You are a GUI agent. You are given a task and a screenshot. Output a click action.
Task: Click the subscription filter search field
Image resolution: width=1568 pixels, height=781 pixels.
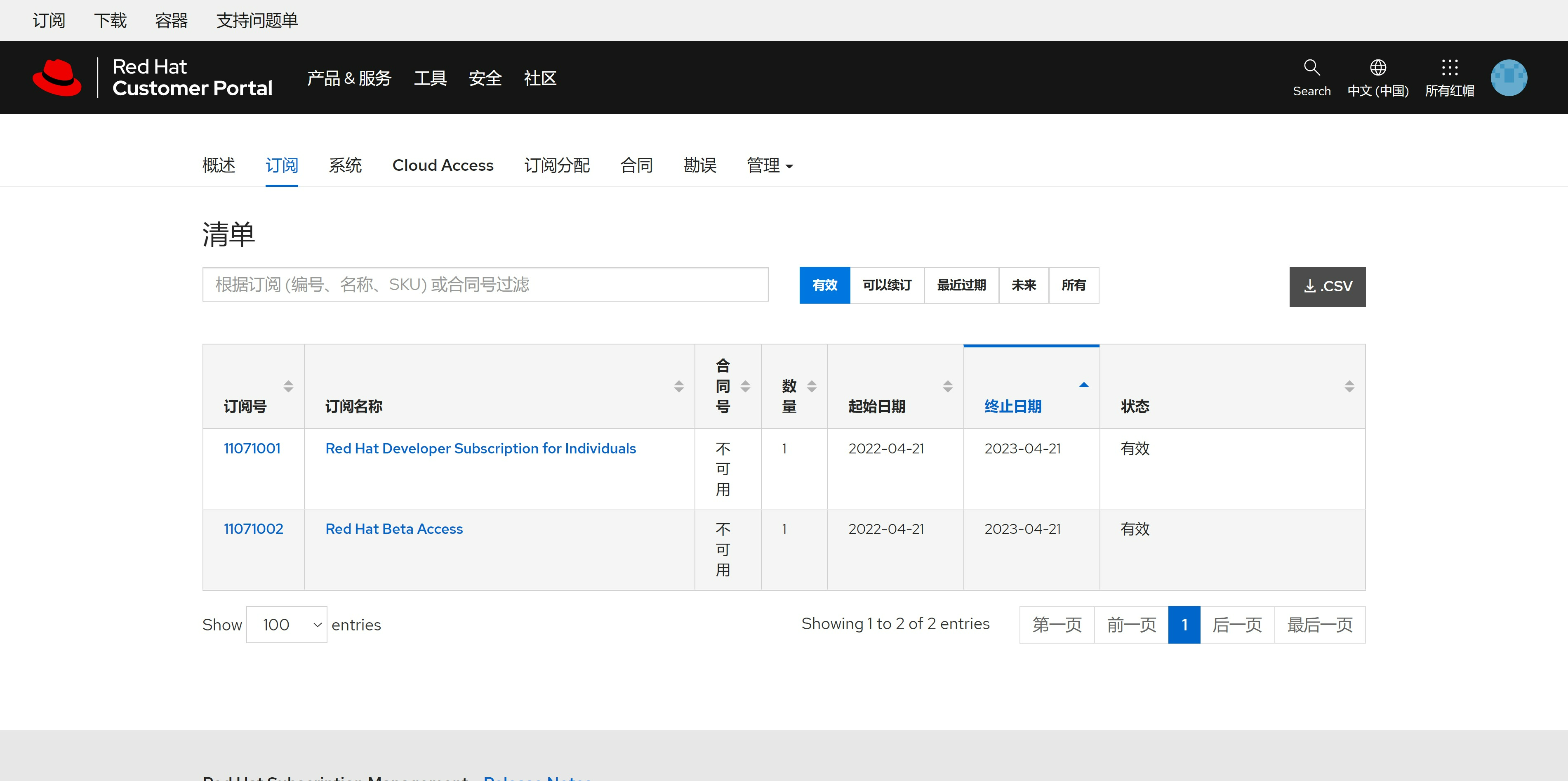coord(485,284)
